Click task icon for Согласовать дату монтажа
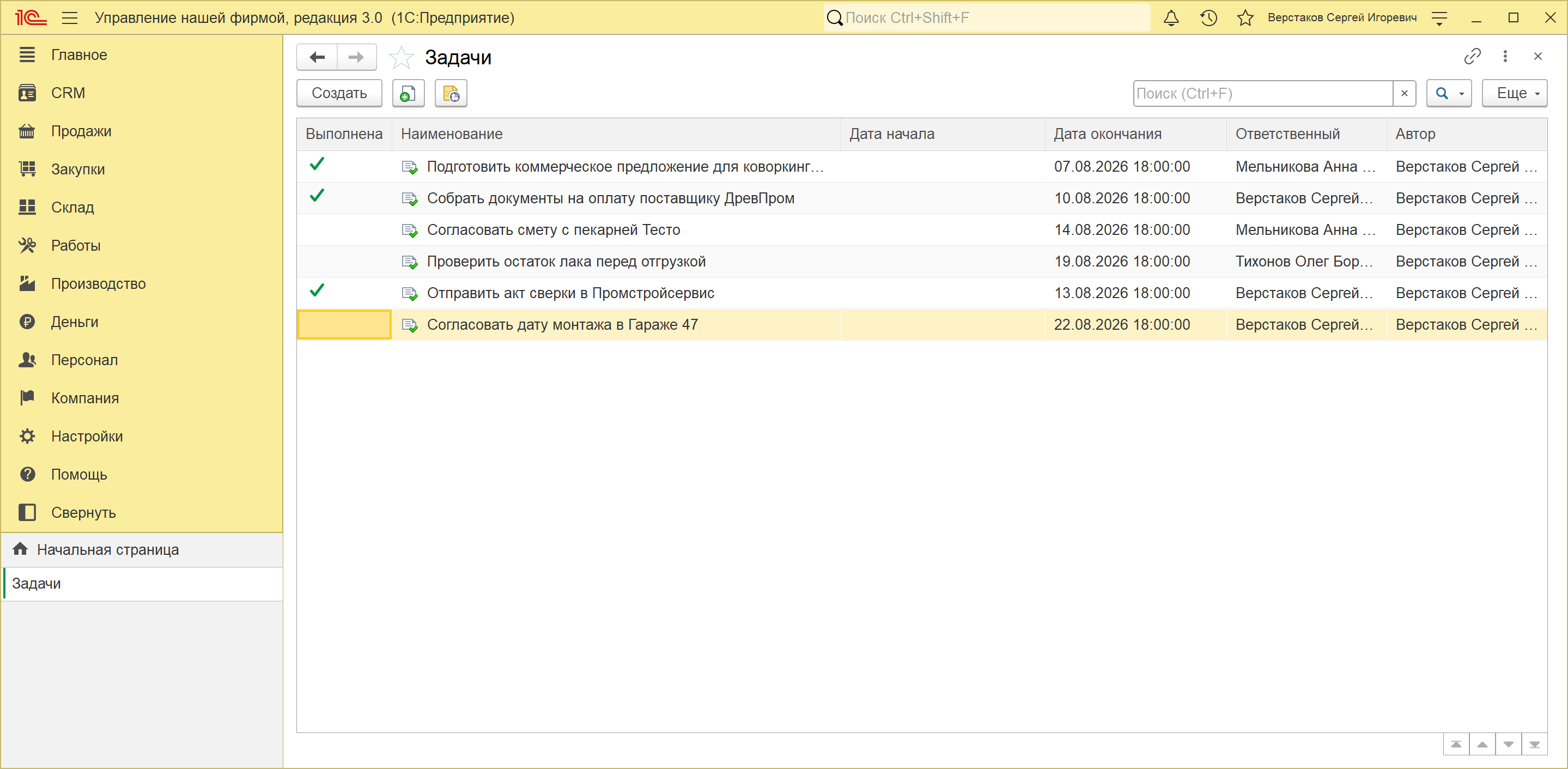 point(410,326)
